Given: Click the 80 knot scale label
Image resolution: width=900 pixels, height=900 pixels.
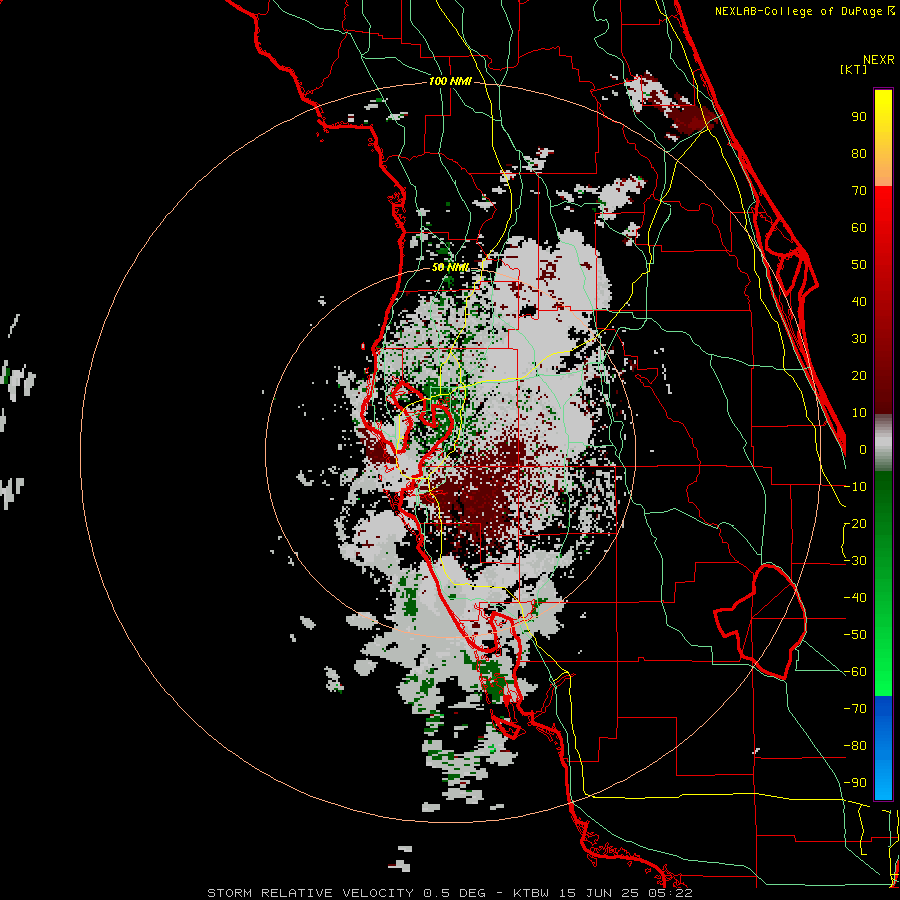Looking at the screenshot, I should [859, 154].
